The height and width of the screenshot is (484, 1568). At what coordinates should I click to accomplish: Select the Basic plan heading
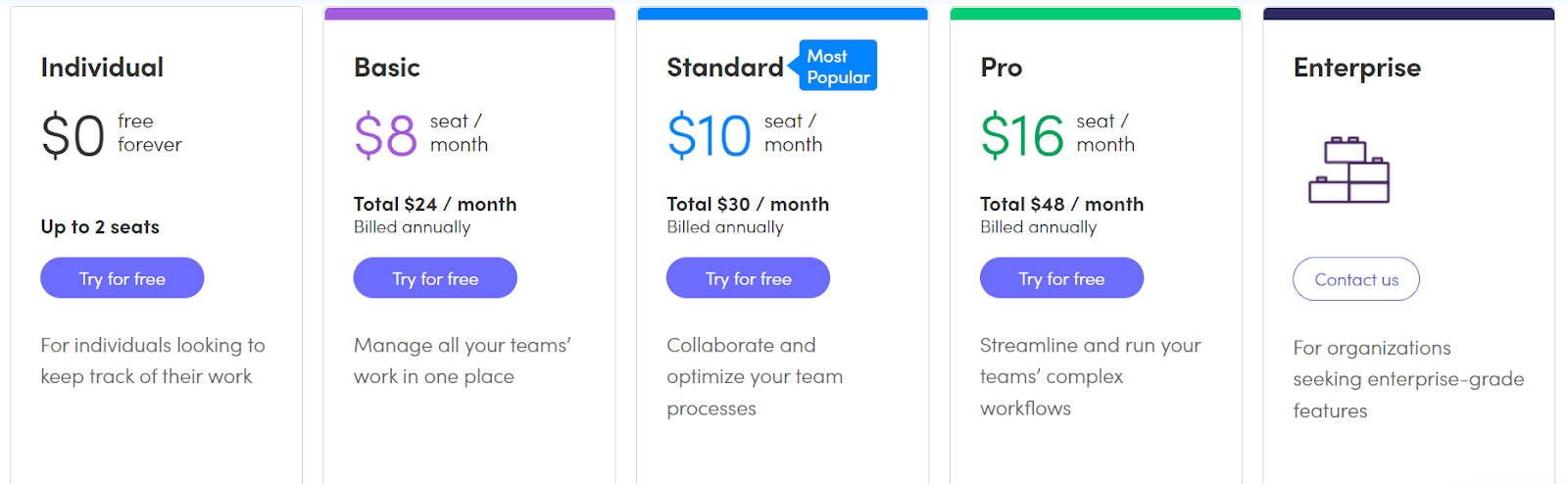click(387, 68)
